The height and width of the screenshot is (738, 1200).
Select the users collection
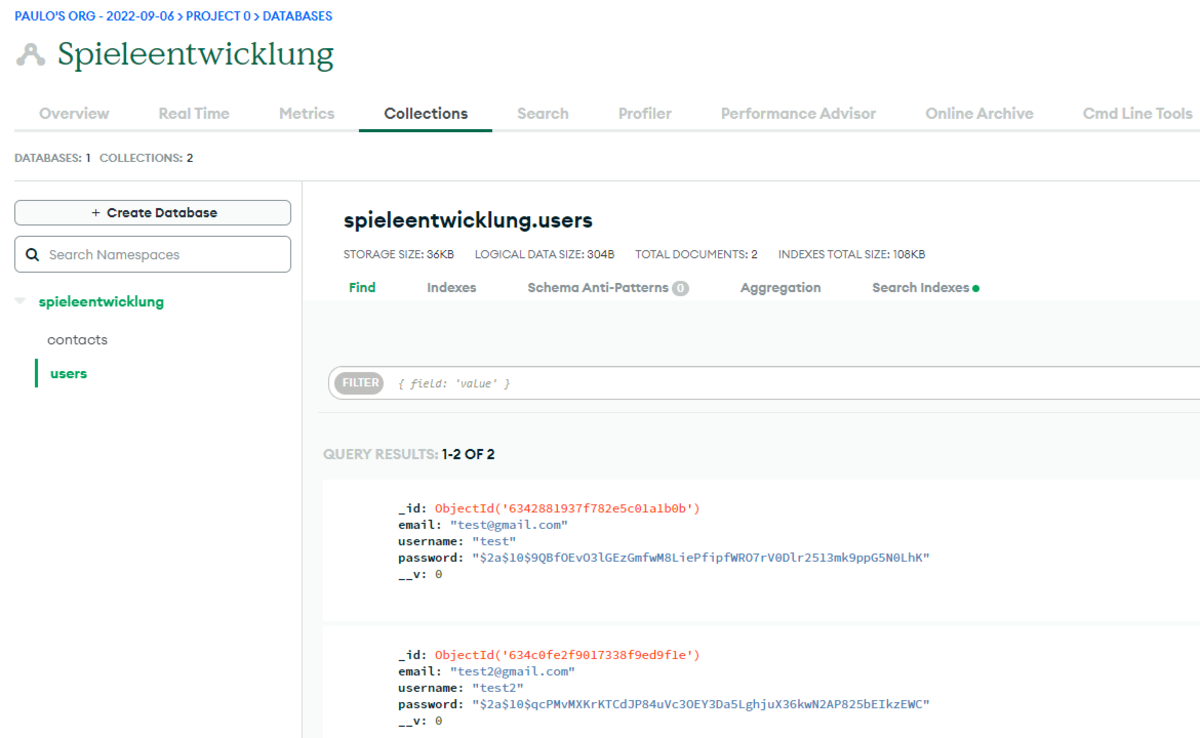pyautogui.click(x=68, y=374)
